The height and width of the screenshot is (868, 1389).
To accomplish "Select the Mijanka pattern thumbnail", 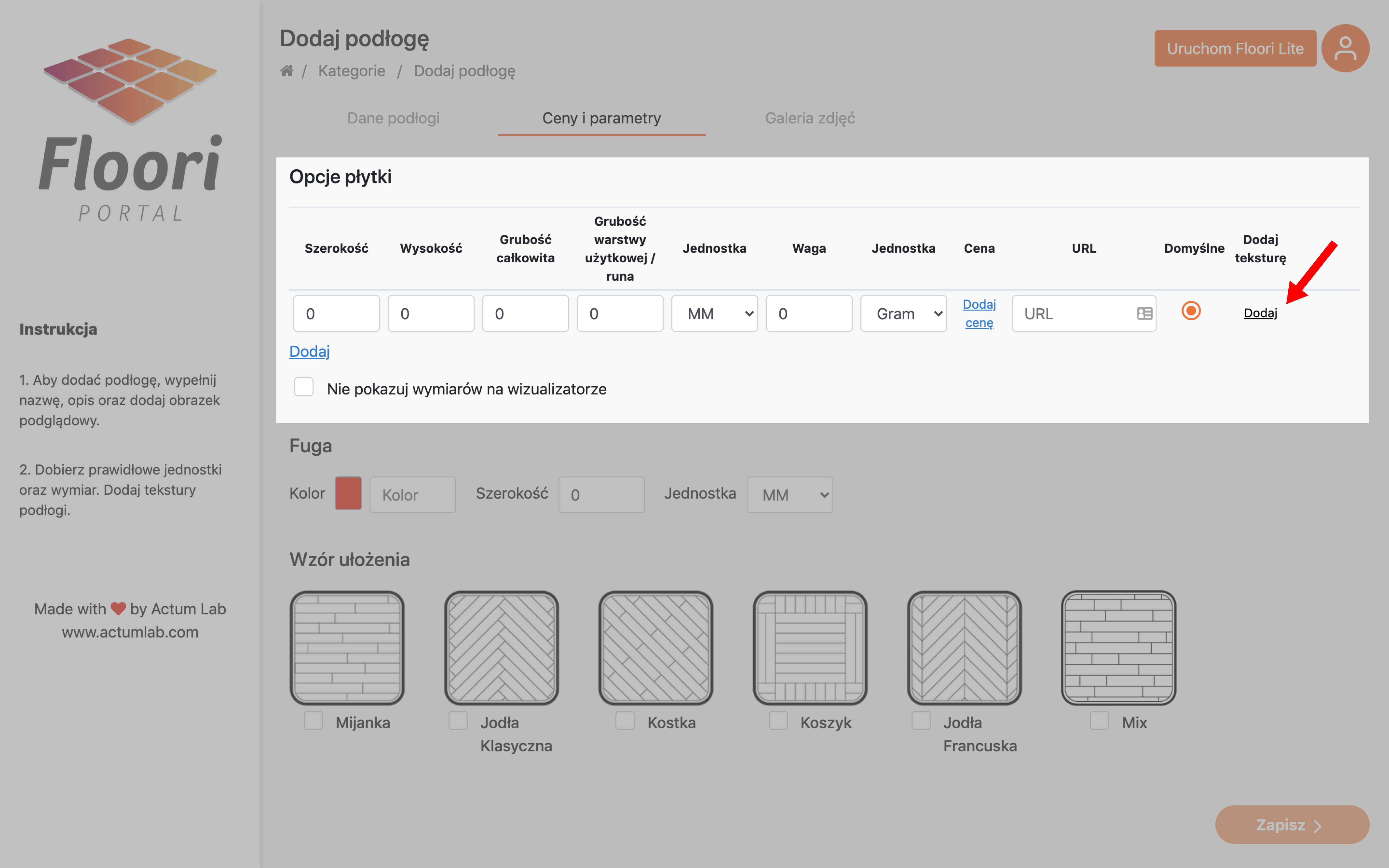I will (x=347, y=648).
